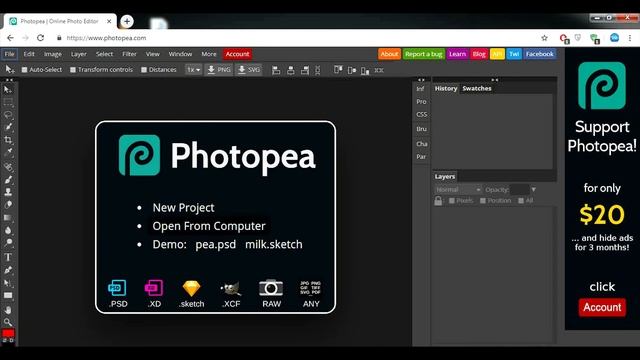Toggle the Position lock checkbox
This screenshot has width=640, height=360.
(483, 200)
